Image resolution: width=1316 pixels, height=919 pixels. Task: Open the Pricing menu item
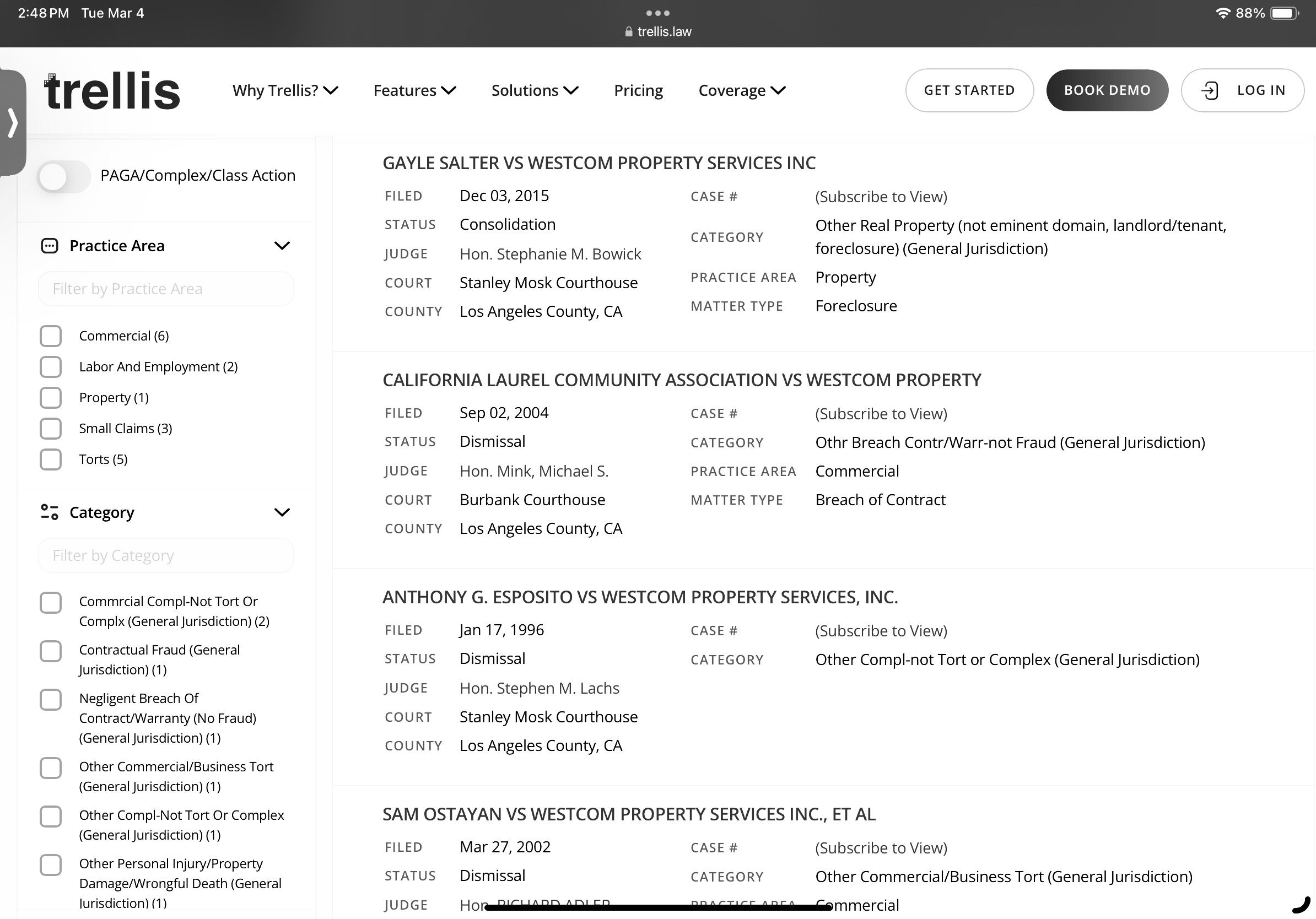(638, 90)
